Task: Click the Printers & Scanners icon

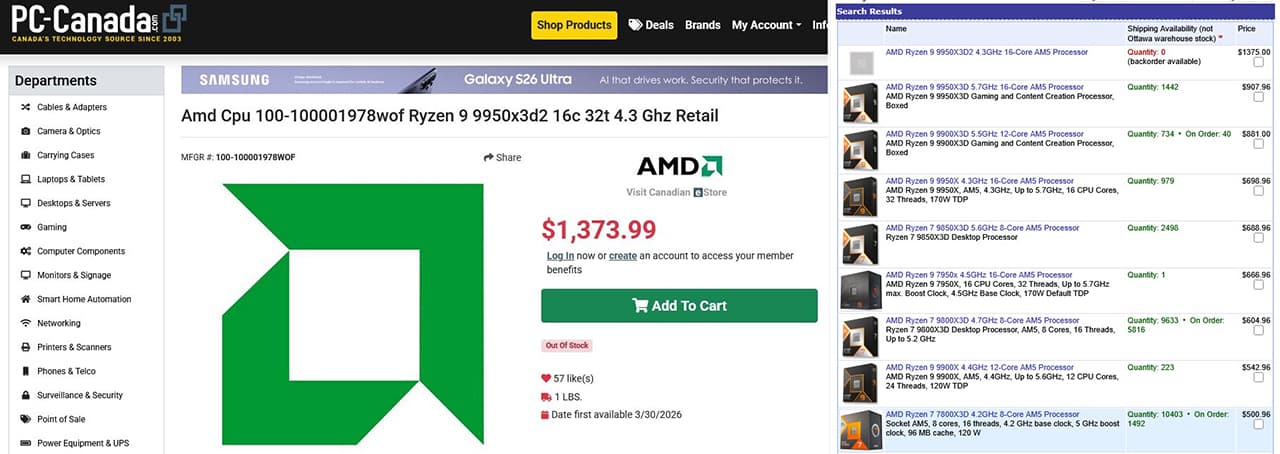Action: pyautogui.click(x=26, y=347)
